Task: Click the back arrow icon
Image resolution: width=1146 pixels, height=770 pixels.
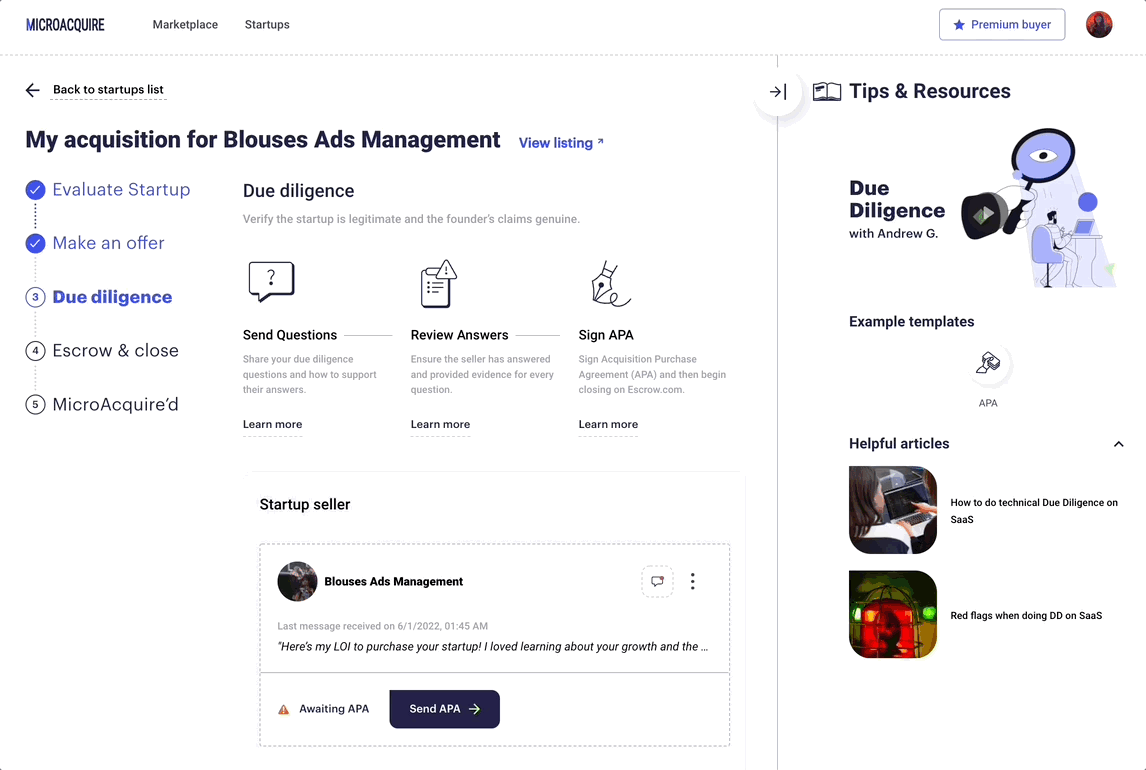Action: click(x=33, y=90)
